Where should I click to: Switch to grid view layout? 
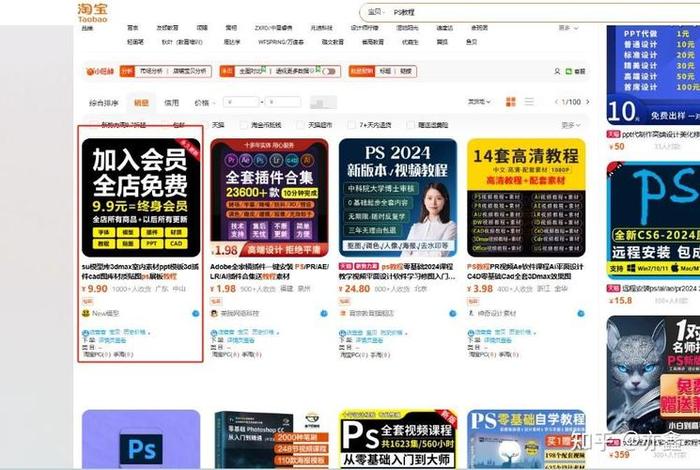[x=511, y=102]
